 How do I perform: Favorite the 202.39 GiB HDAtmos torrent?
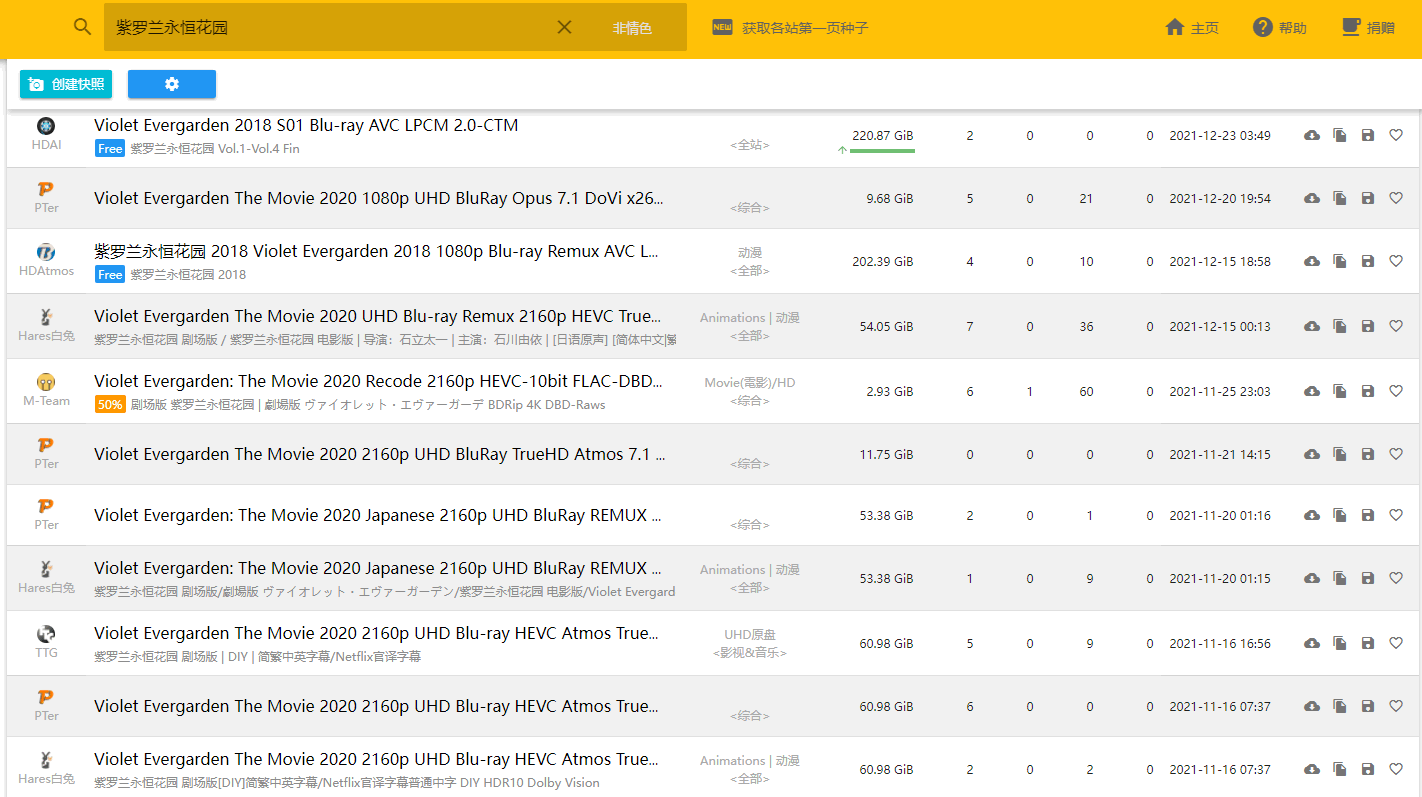coord(1396,261)
